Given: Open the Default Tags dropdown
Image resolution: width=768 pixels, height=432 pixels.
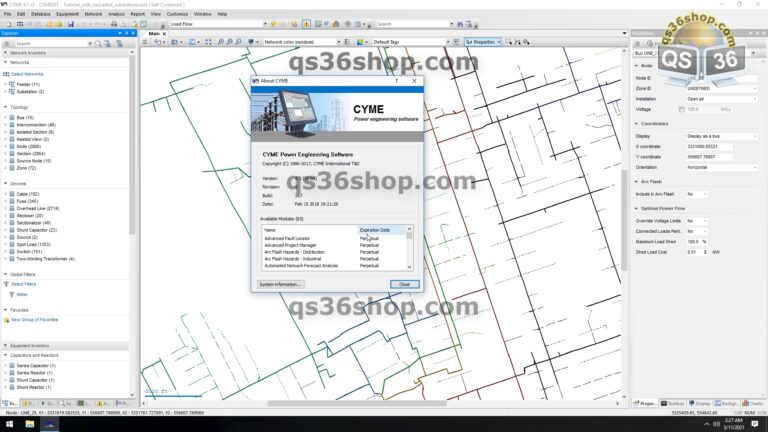Looking at the screenshot, I should coord(447,42).
